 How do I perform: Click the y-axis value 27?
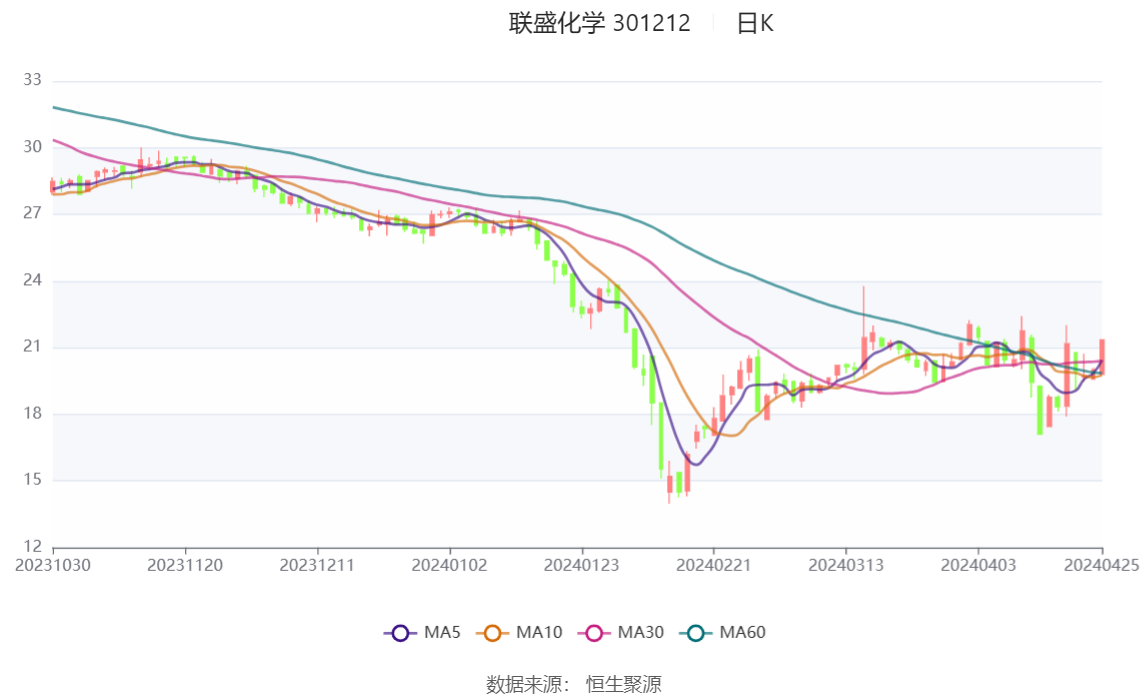(x=32, y=213)
